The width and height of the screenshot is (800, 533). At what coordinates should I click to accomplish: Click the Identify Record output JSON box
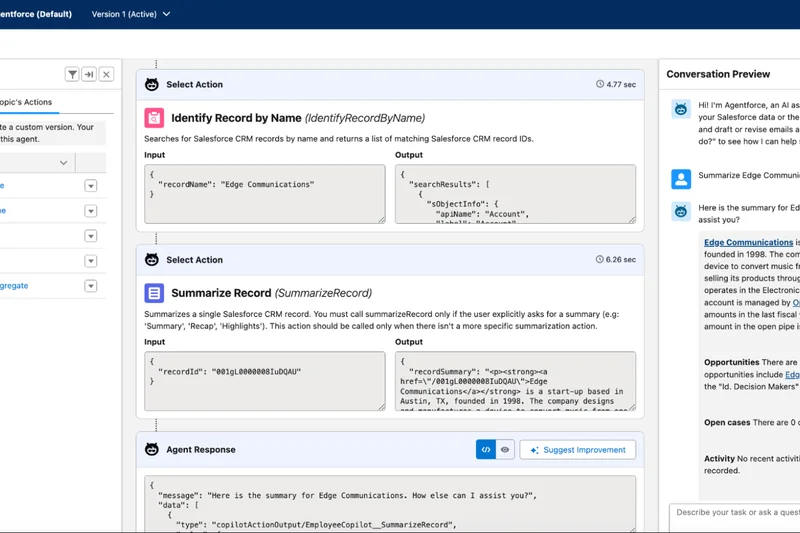(x=515, y=194)
